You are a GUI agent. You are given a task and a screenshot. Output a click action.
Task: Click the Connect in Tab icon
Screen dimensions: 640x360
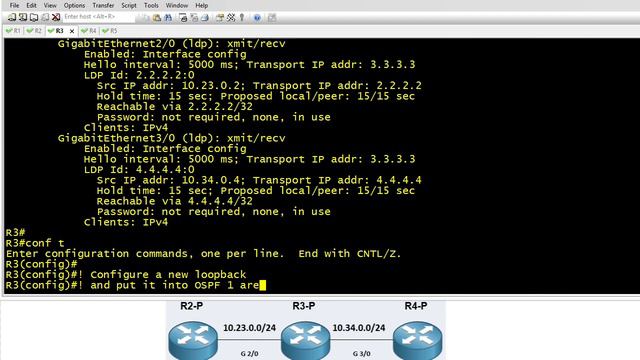34,17
